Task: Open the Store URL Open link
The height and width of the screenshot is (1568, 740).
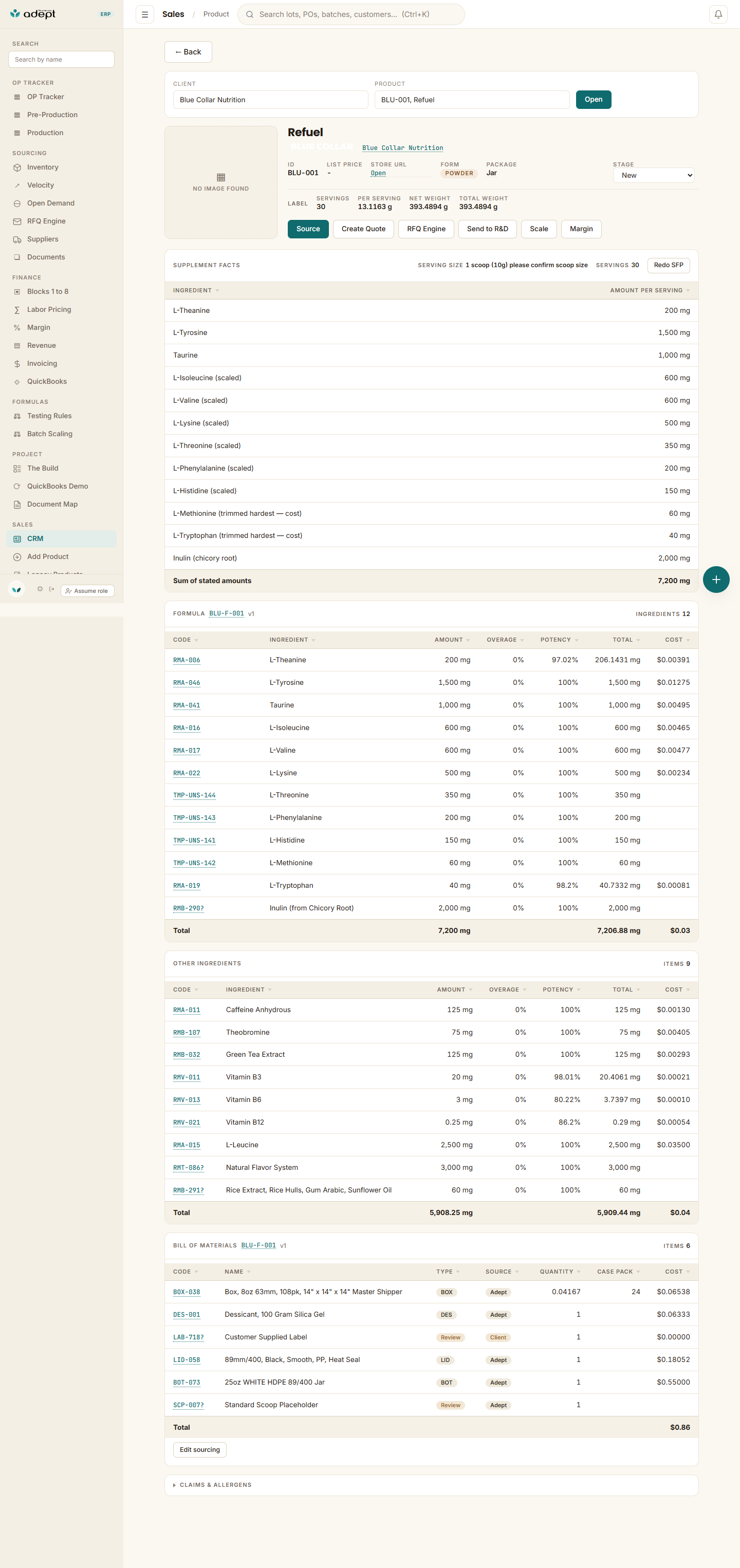Action: point(378,174)
